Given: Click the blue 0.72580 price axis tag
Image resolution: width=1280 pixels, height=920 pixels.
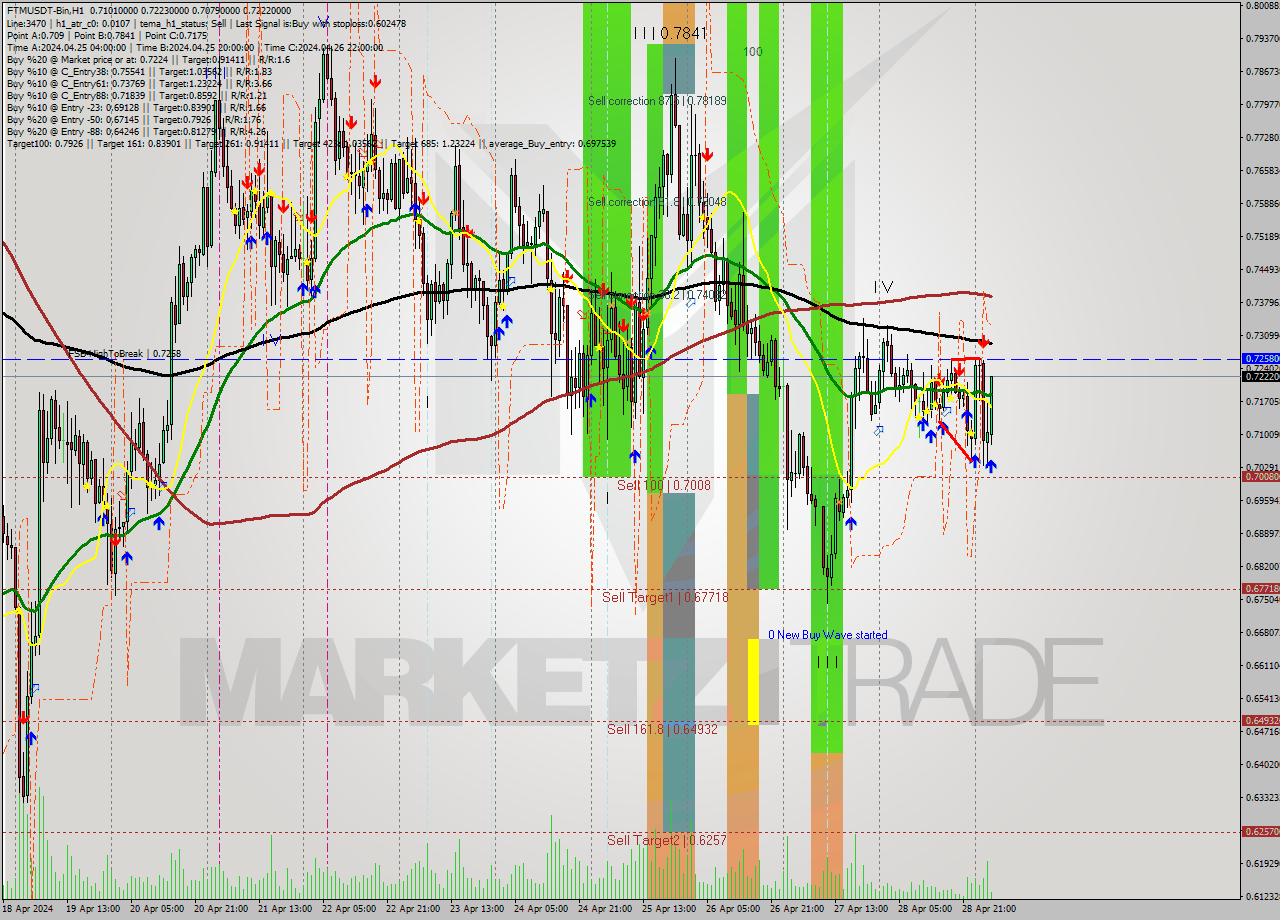Looking at the screenshot, I should coord(1260,358).
